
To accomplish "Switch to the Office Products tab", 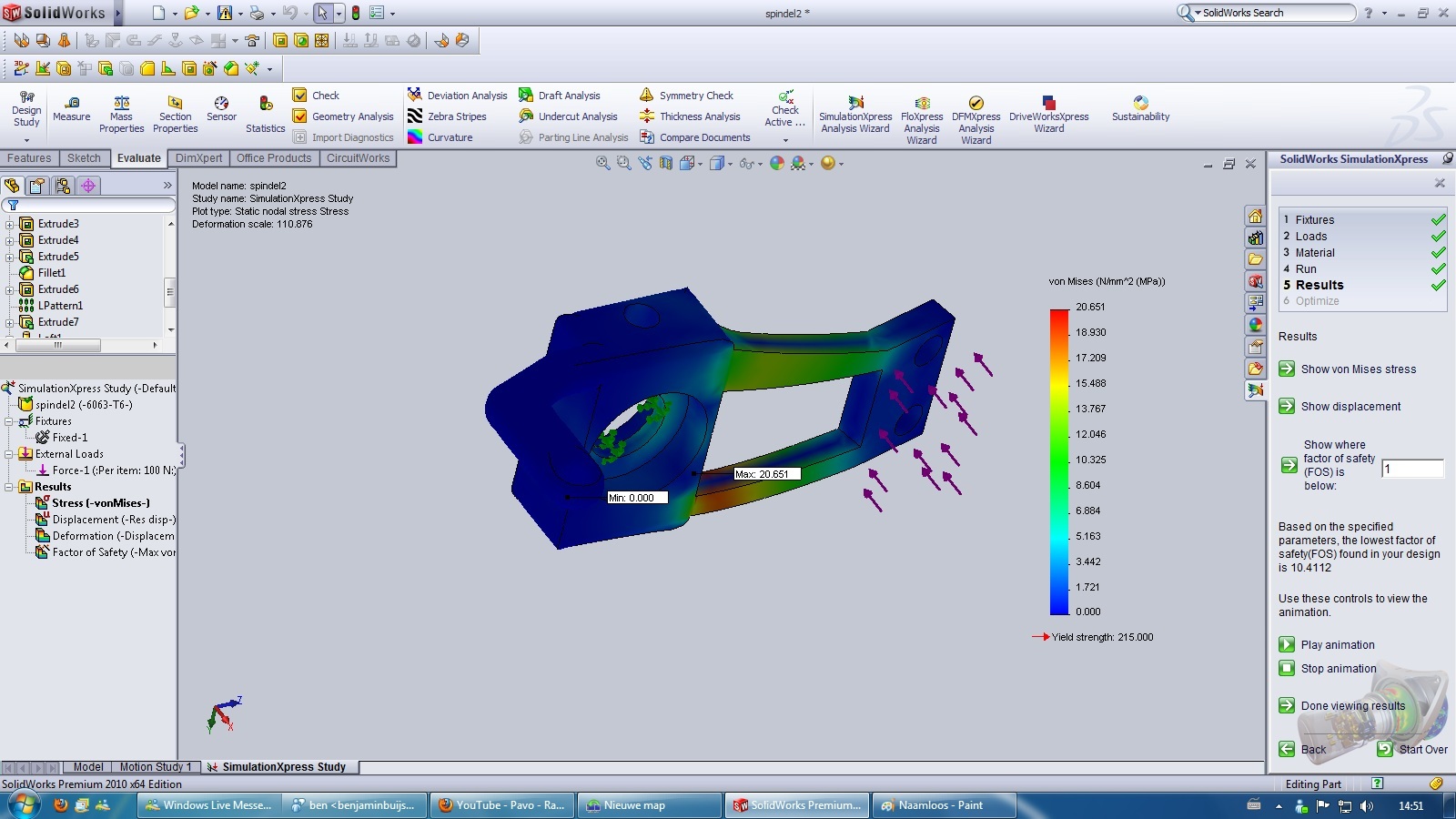I will point(274,158).
